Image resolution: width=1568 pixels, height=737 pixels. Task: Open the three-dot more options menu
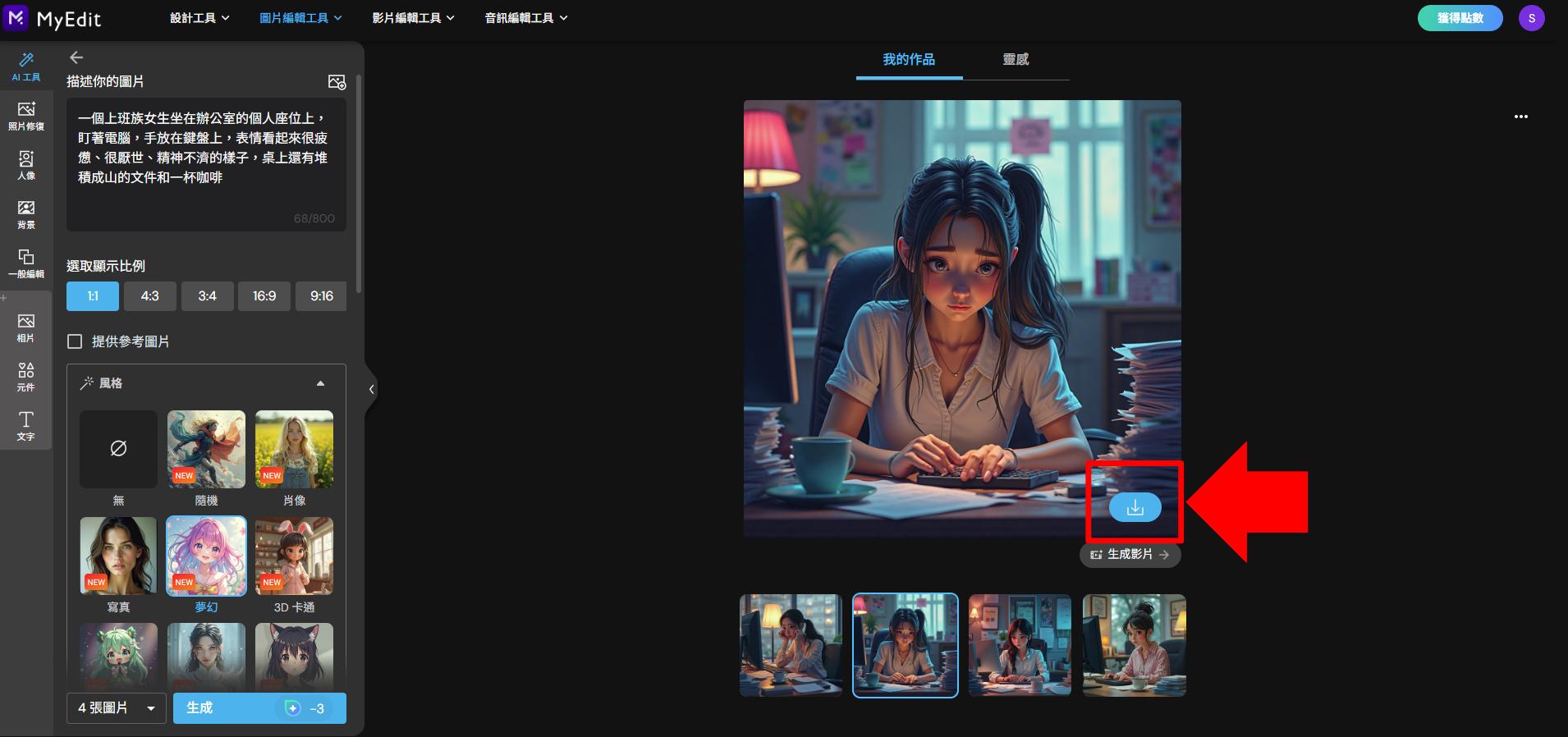1521,117
